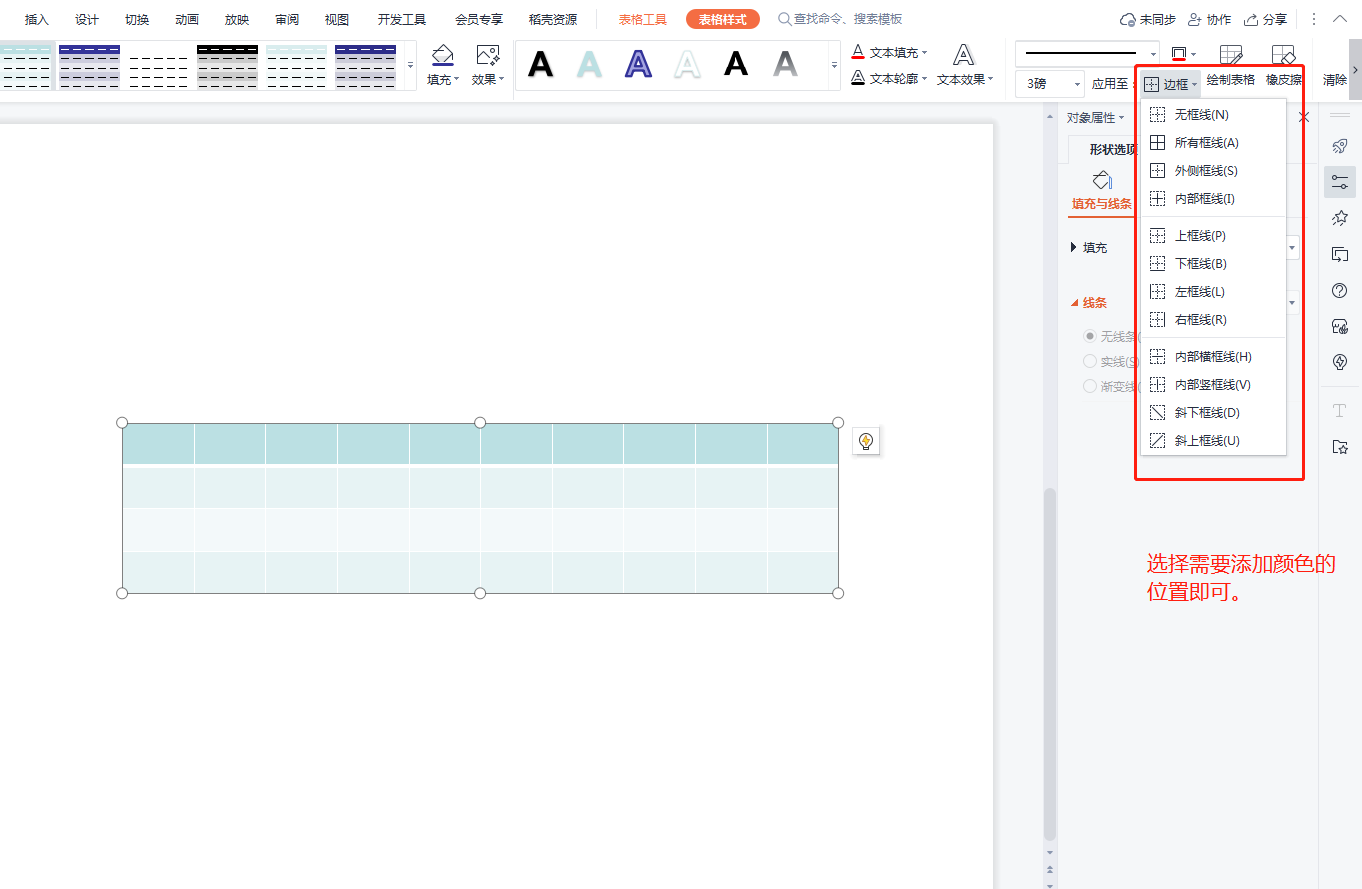This screenshot has width=1362, height=889.
Task: Apply black solid WordArt style
Action: [x=541, y=65]
